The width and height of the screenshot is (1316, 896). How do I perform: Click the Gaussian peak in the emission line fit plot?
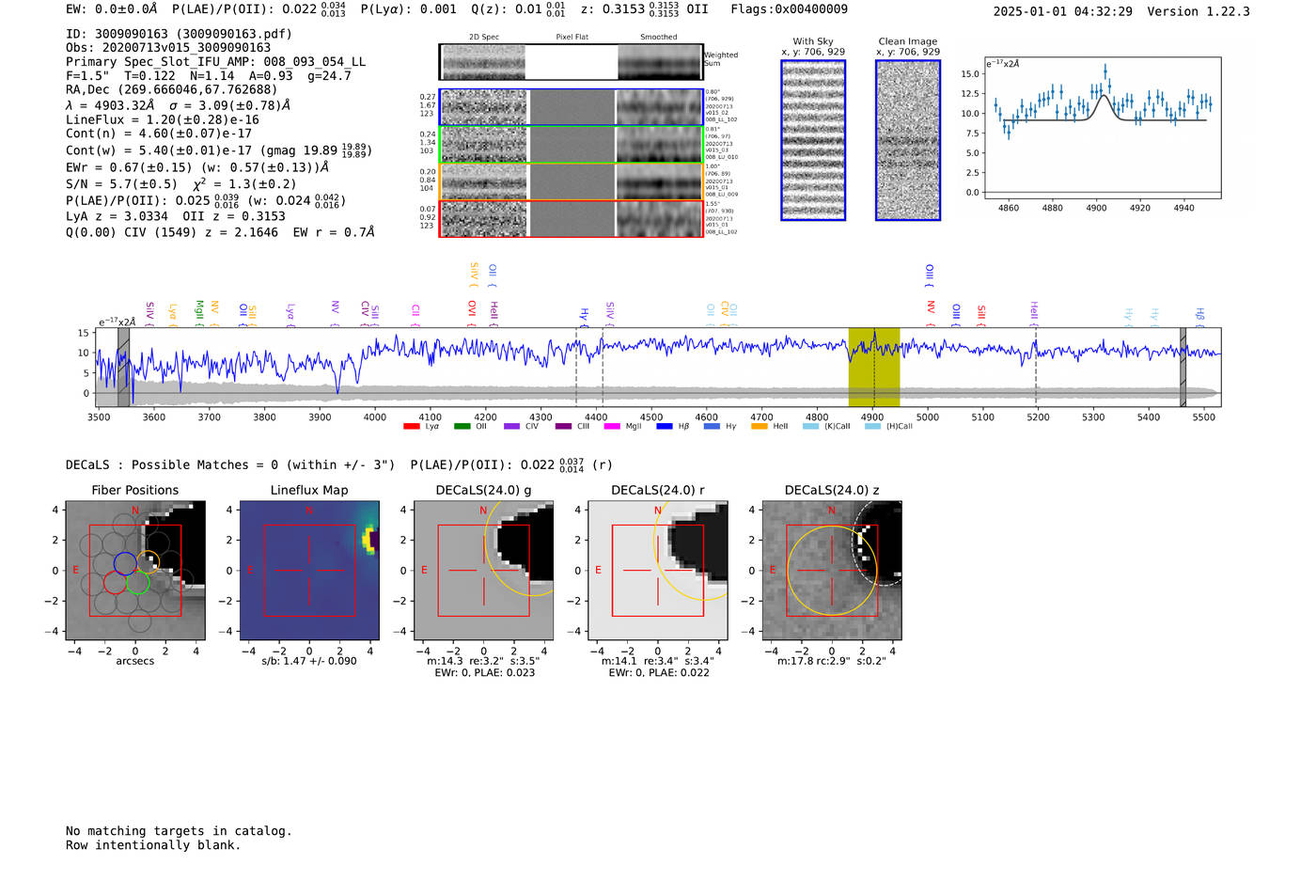click(1105, 97)
